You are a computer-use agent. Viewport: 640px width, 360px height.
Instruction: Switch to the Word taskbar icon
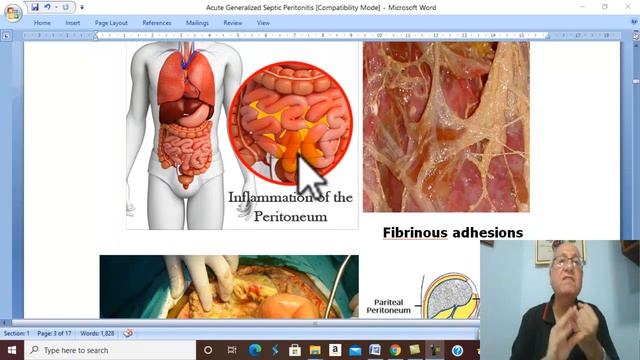375,350
